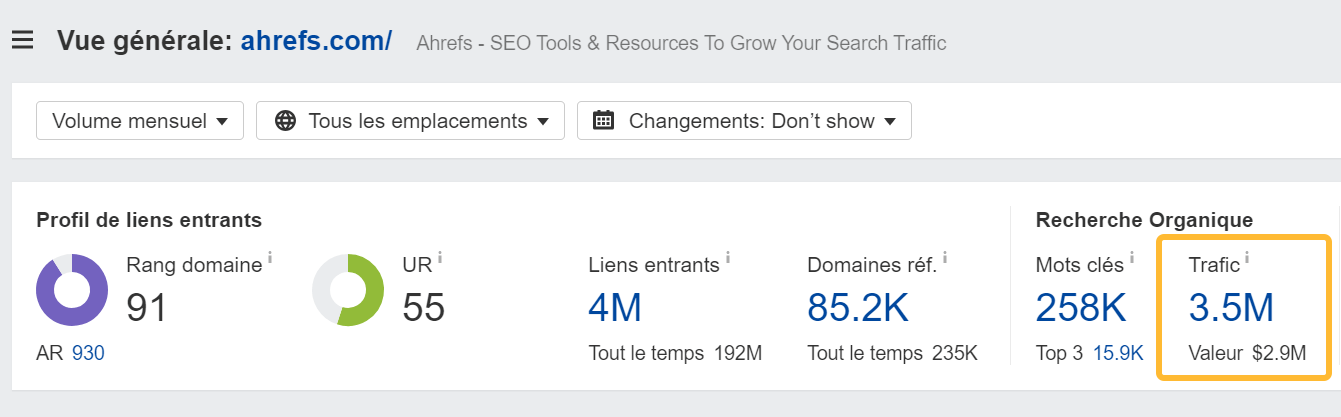
Task: Open the Top 3 value 15.9K link
Action: pos(1119,353)
